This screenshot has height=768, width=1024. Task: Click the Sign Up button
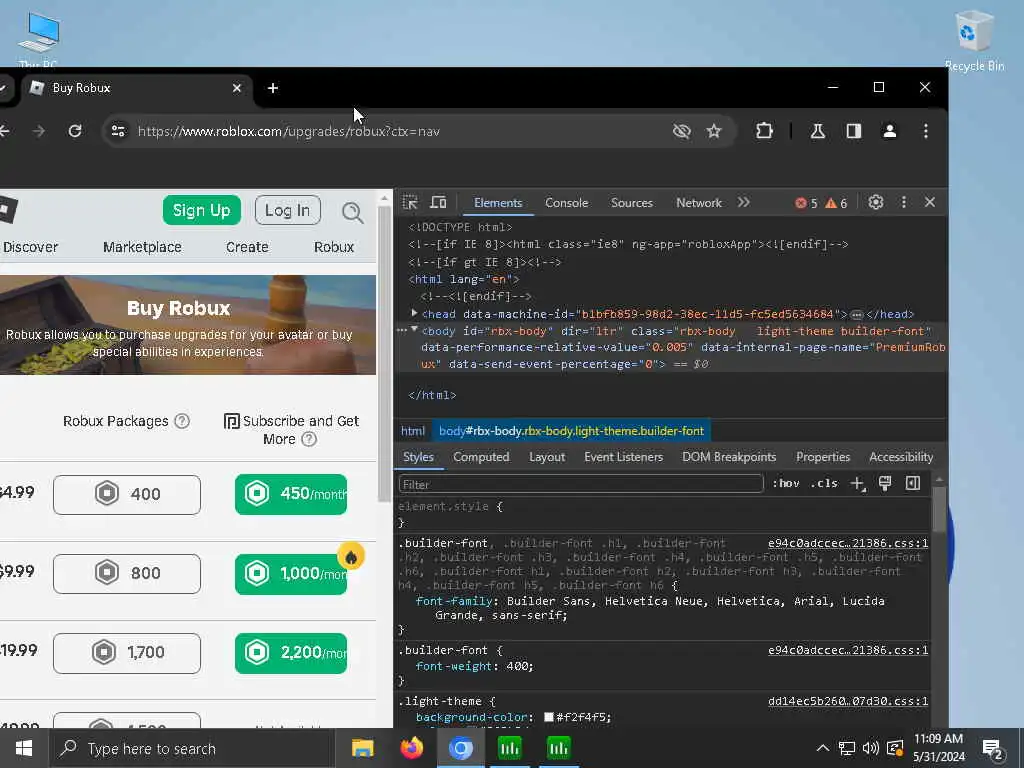[x=202, y=210]
